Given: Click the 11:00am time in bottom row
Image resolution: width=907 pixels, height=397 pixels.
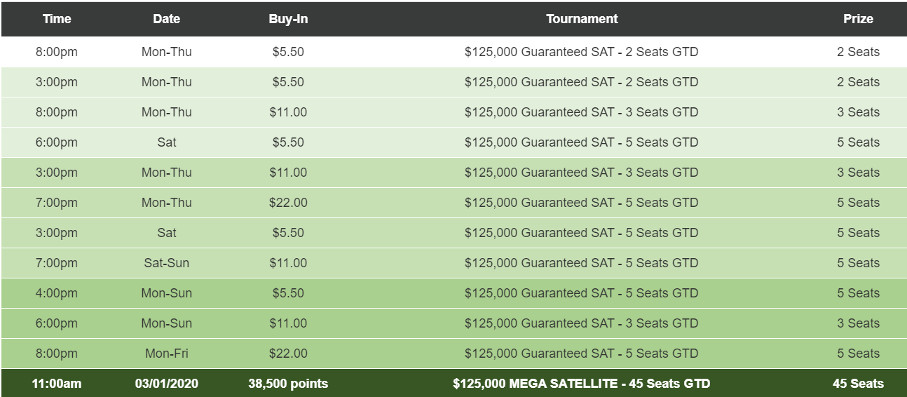Looking at the screenshot, I should [57, 383].
